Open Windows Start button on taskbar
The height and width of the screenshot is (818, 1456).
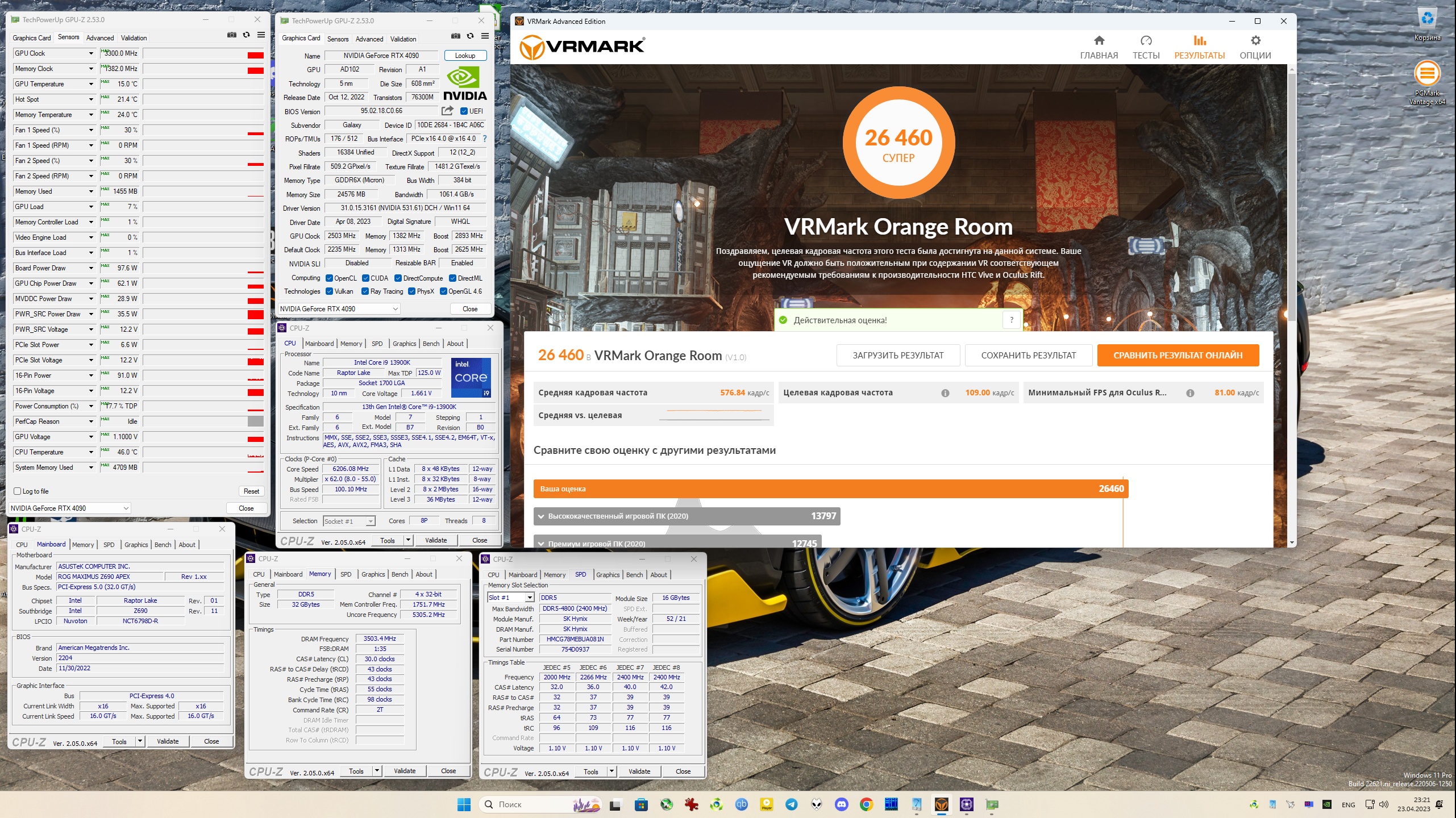coord(464,804)
